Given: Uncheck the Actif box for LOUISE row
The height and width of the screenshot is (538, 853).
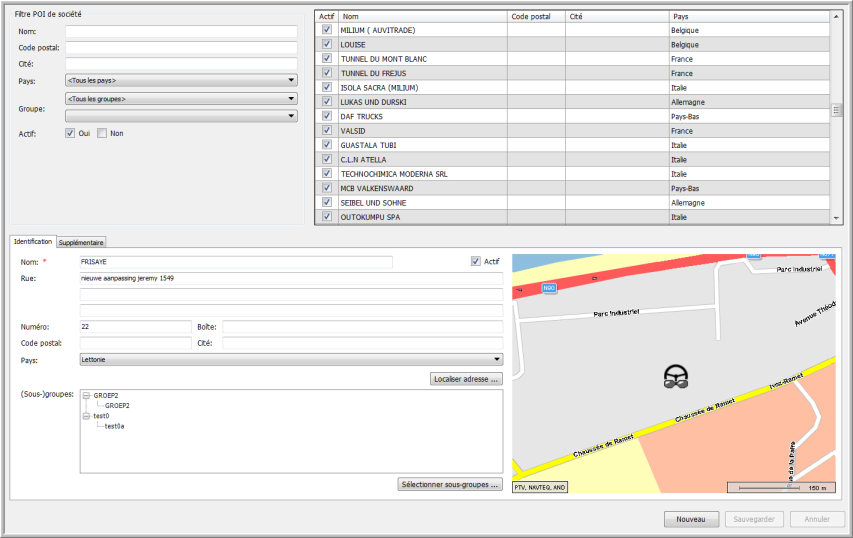Looking at the screenshot, I should 326,45.
